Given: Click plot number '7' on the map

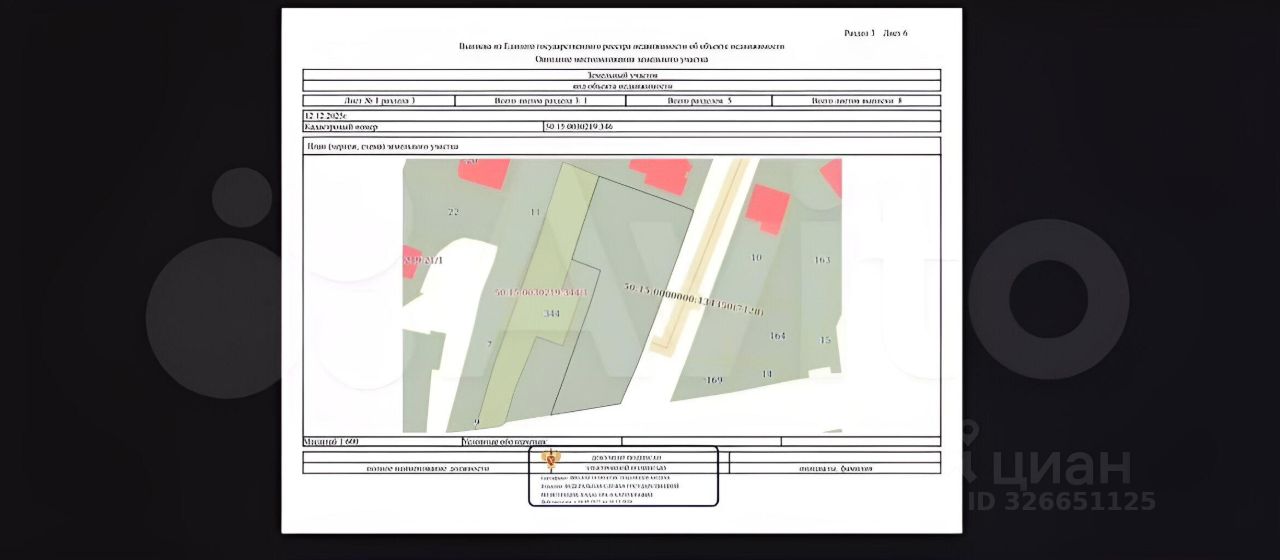Looking at the screenshot, I should 489,344.
